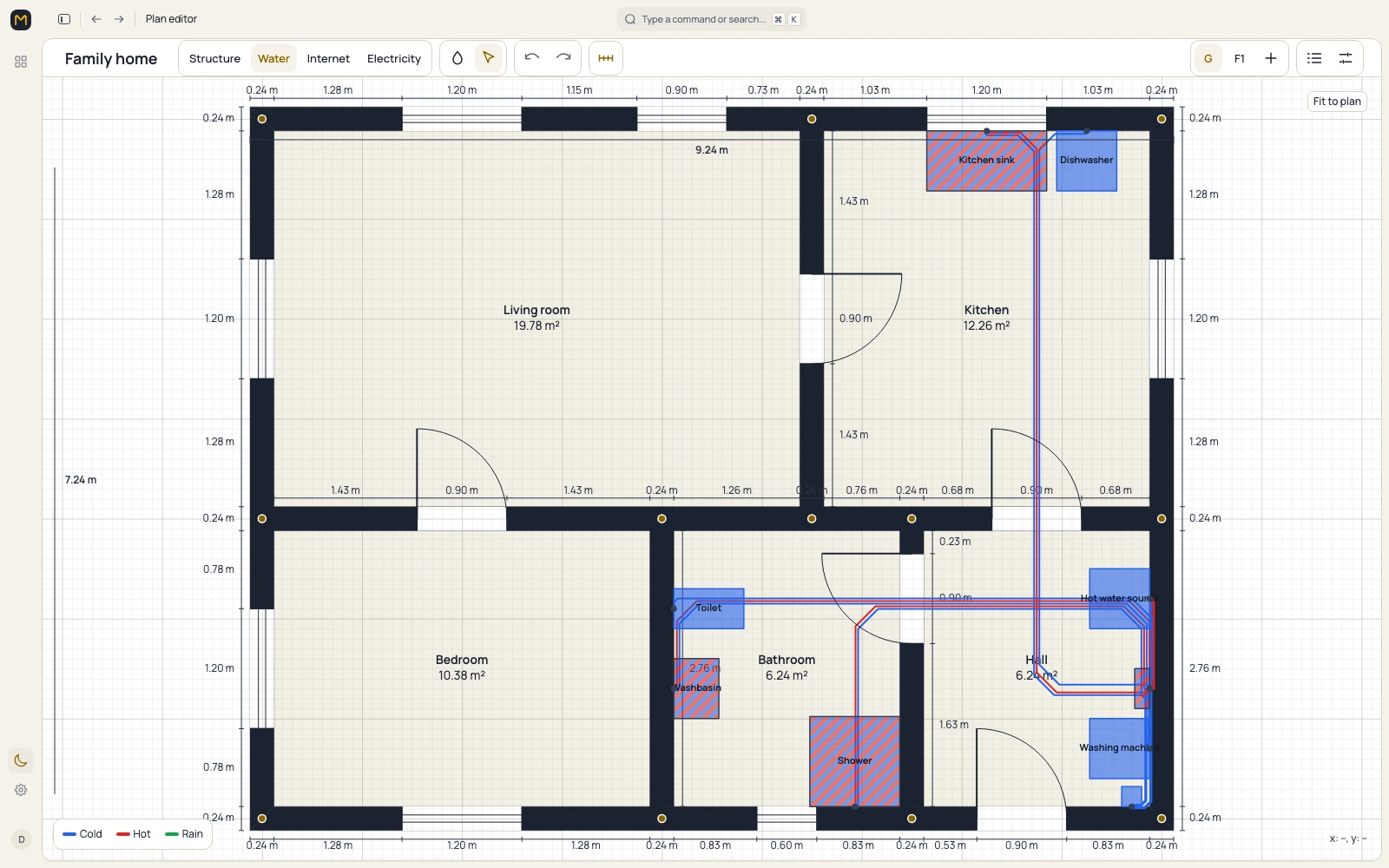Select the Toilet fixture
1389x868 pixels.
(709, 608)
